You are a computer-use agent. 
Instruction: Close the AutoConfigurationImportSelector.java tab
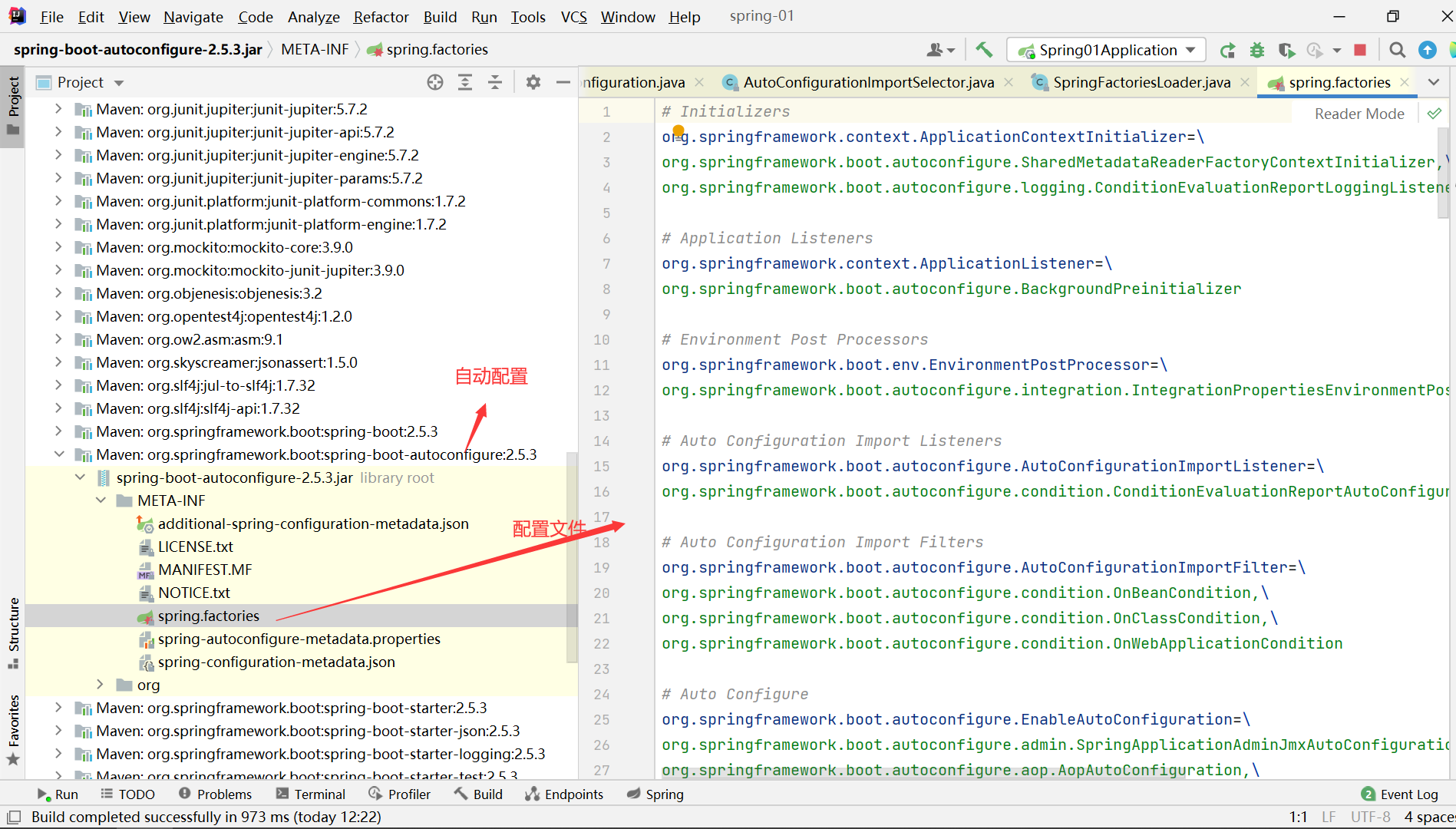pos(1009,82)
